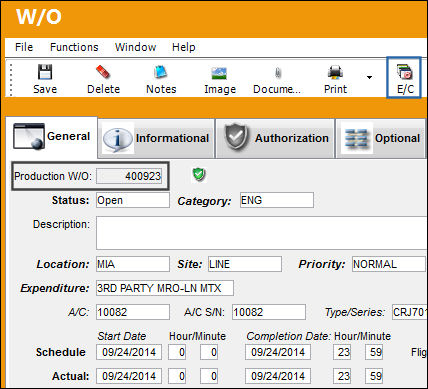Click the Production W/O number field

(129, 176)
